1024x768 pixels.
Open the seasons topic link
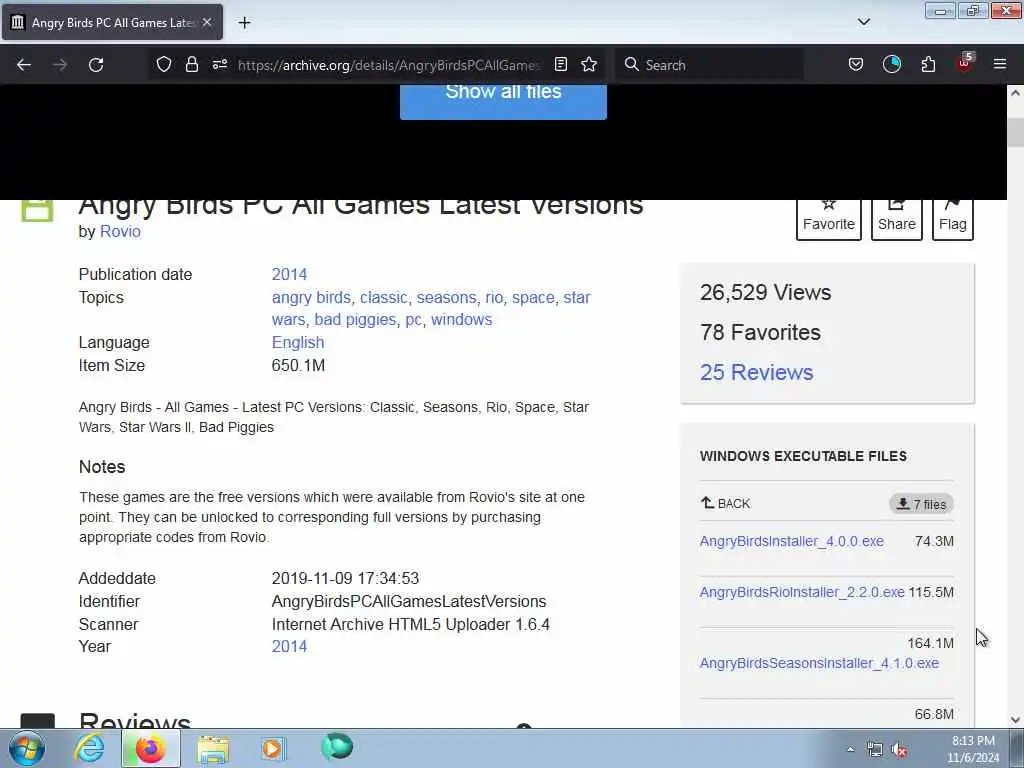(x=446, y=297)
